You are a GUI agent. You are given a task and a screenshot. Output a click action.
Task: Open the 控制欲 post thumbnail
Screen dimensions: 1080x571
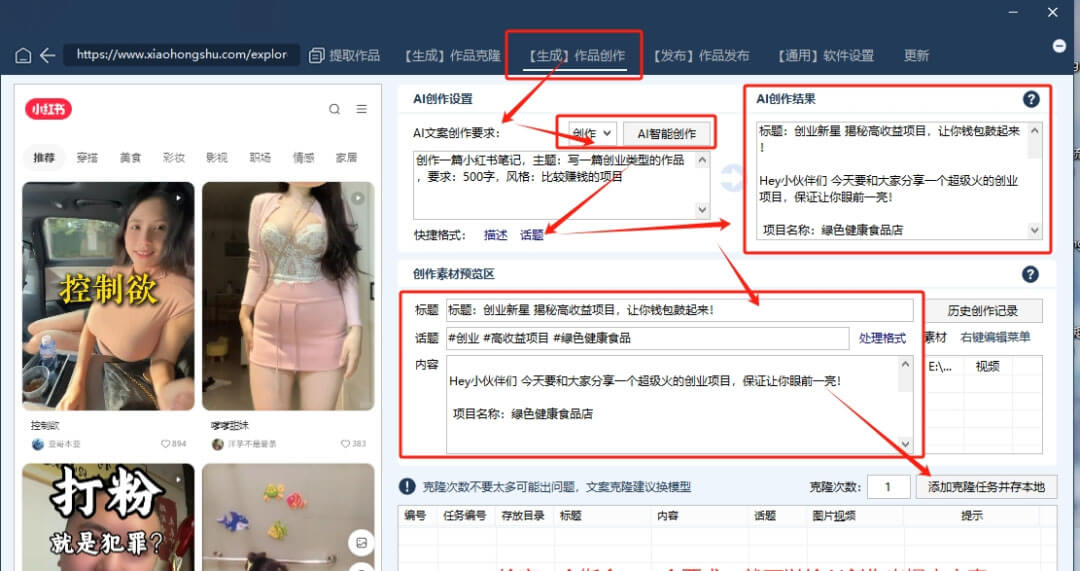coord(108,296)
